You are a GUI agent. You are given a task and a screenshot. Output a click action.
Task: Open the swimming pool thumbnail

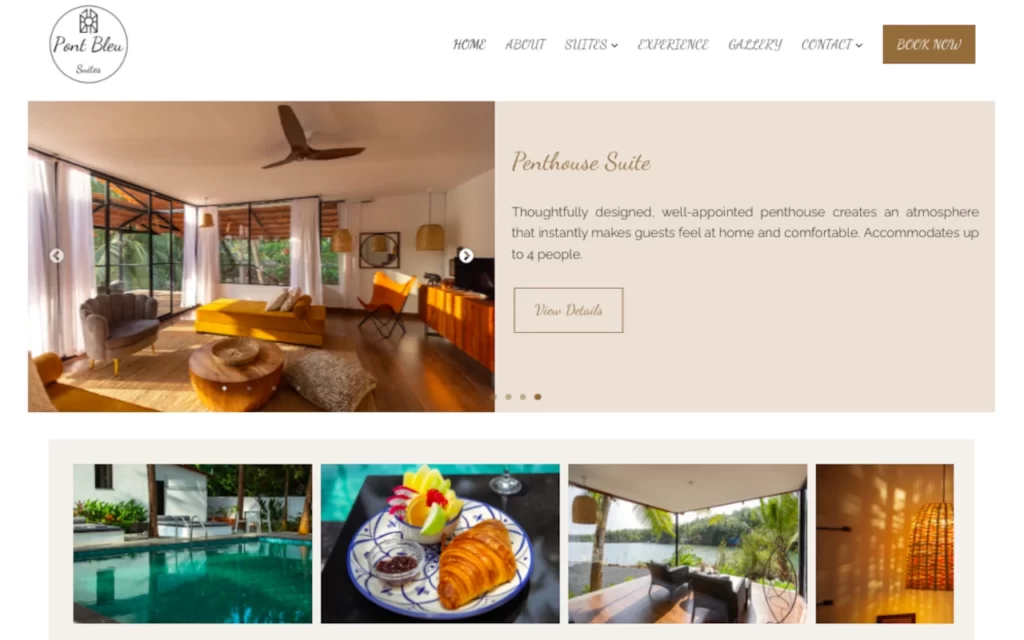point(193,543)
